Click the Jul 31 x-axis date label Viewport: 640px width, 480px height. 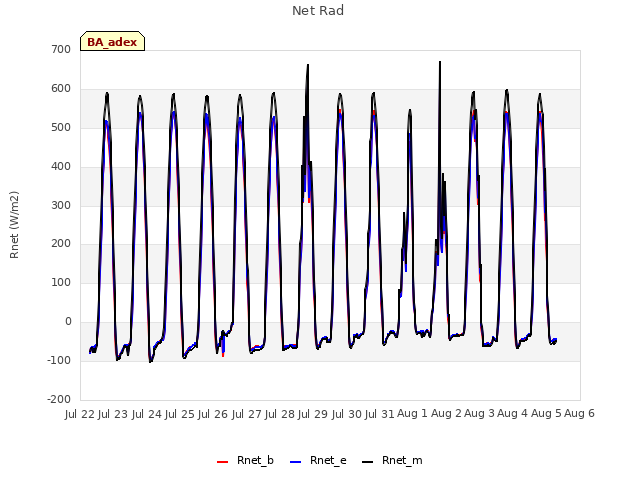coord(380,414)
